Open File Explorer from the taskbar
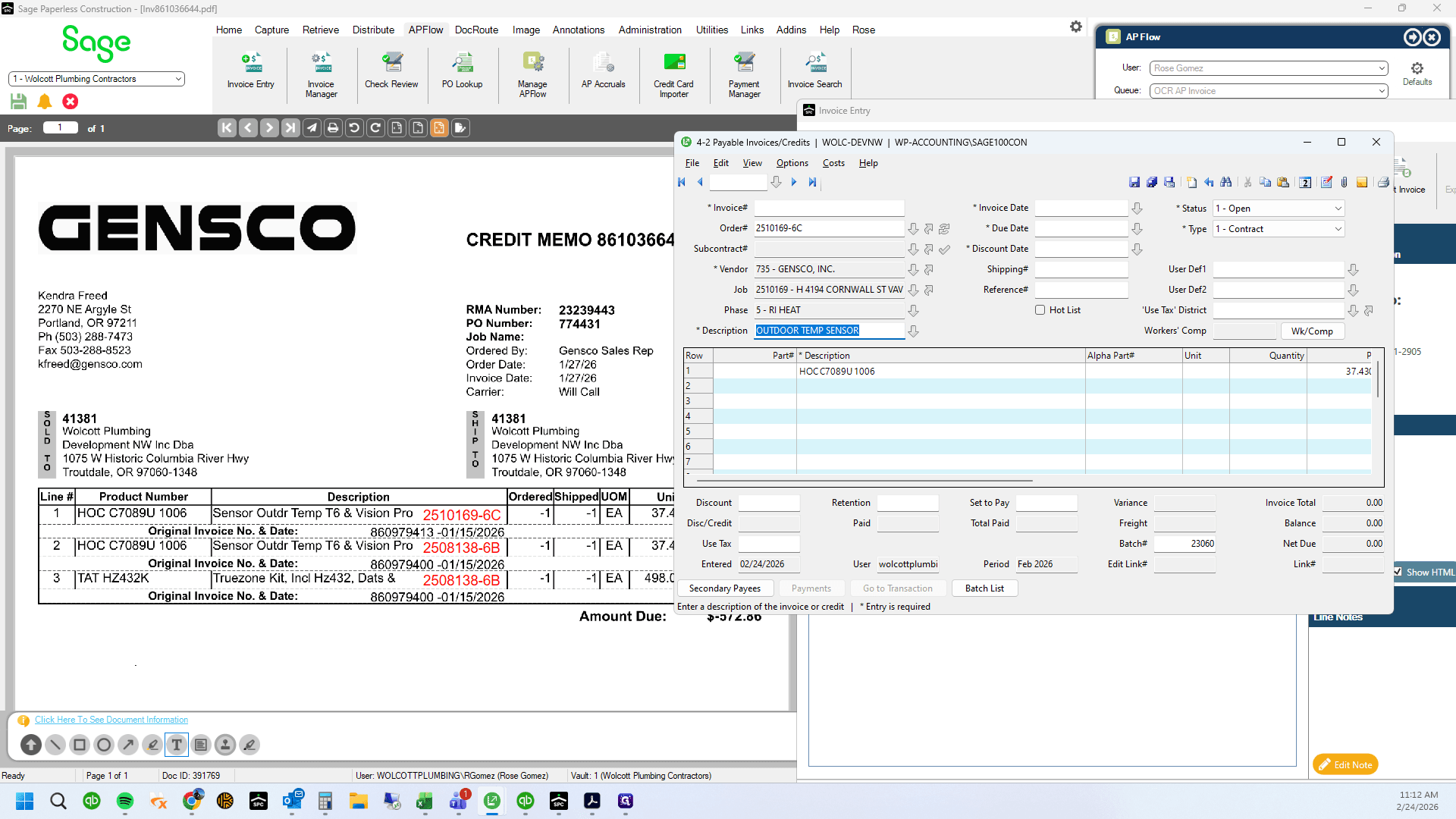1456x819 pixels. point(359,801)
